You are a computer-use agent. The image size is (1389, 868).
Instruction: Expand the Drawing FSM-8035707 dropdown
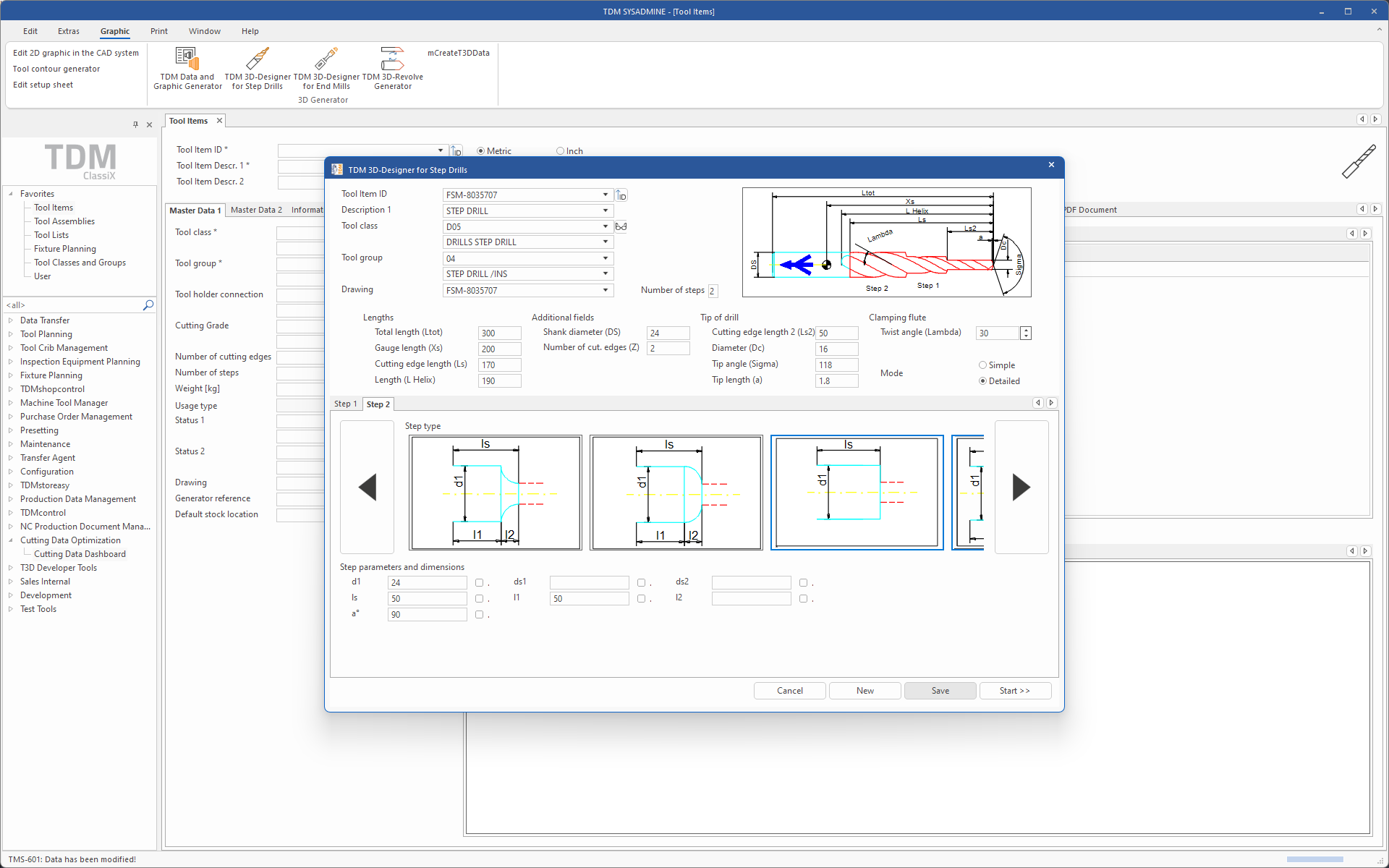[x=605, y=290]
